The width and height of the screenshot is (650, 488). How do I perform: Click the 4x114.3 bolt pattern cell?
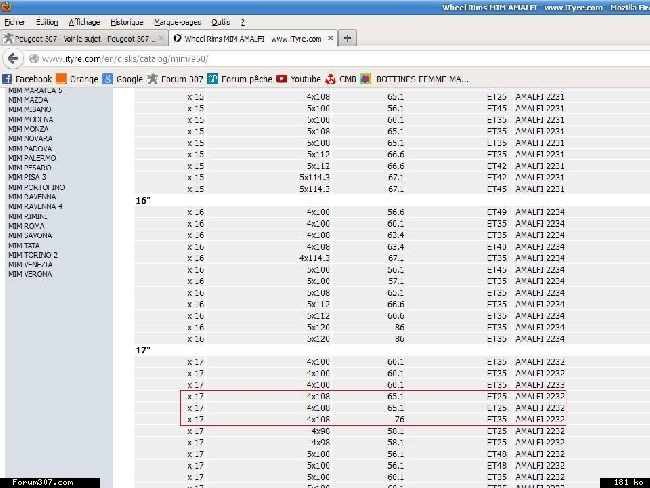pyautogui.click(x=314, y=258)
